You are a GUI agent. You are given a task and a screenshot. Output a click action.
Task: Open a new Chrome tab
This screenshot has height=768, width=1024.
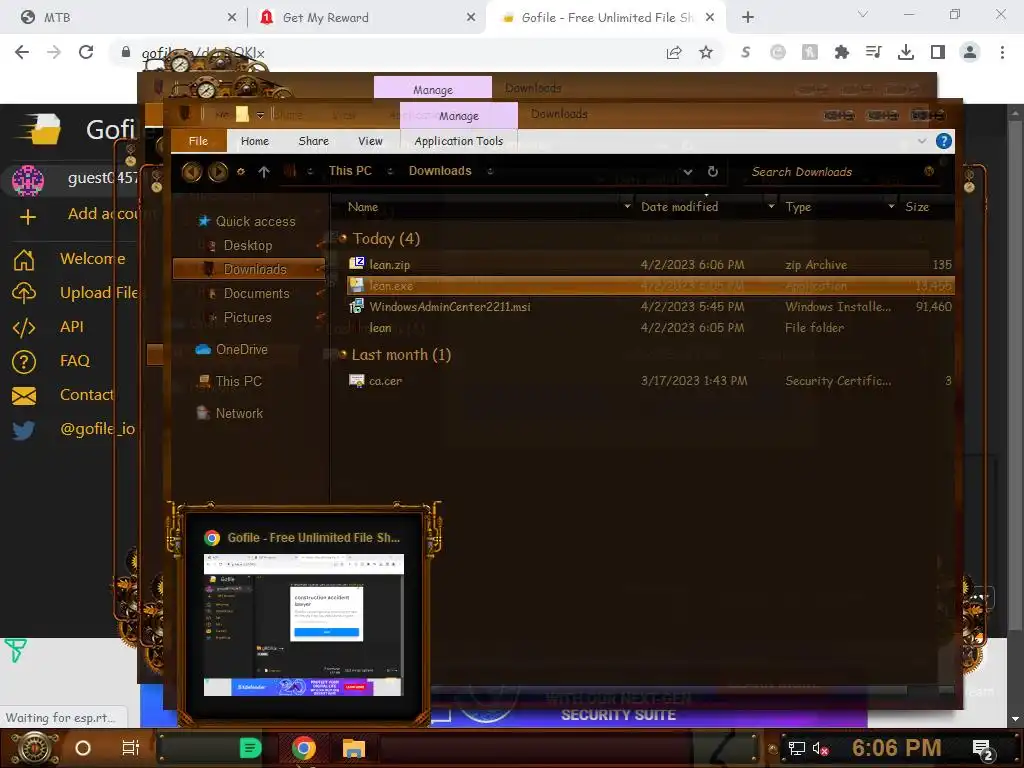[748, 18]
